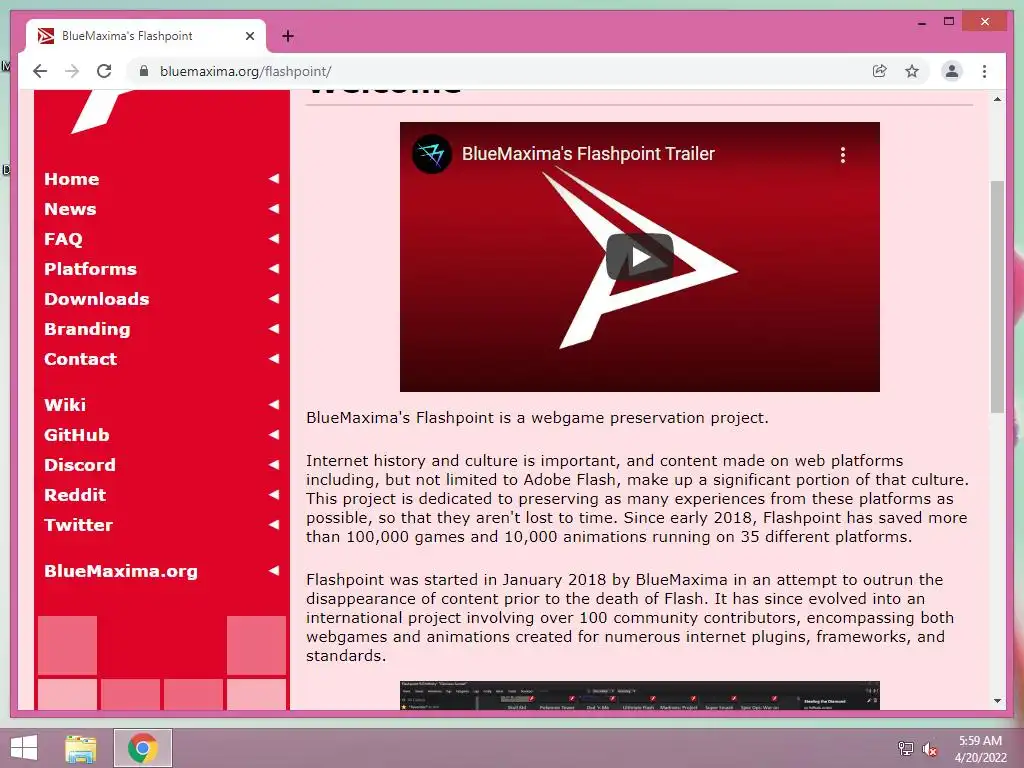Image resolution: width=1024 pixels, height=768 pixels.
Task: Open the Discord sidebar link
Action: point(80,465)
